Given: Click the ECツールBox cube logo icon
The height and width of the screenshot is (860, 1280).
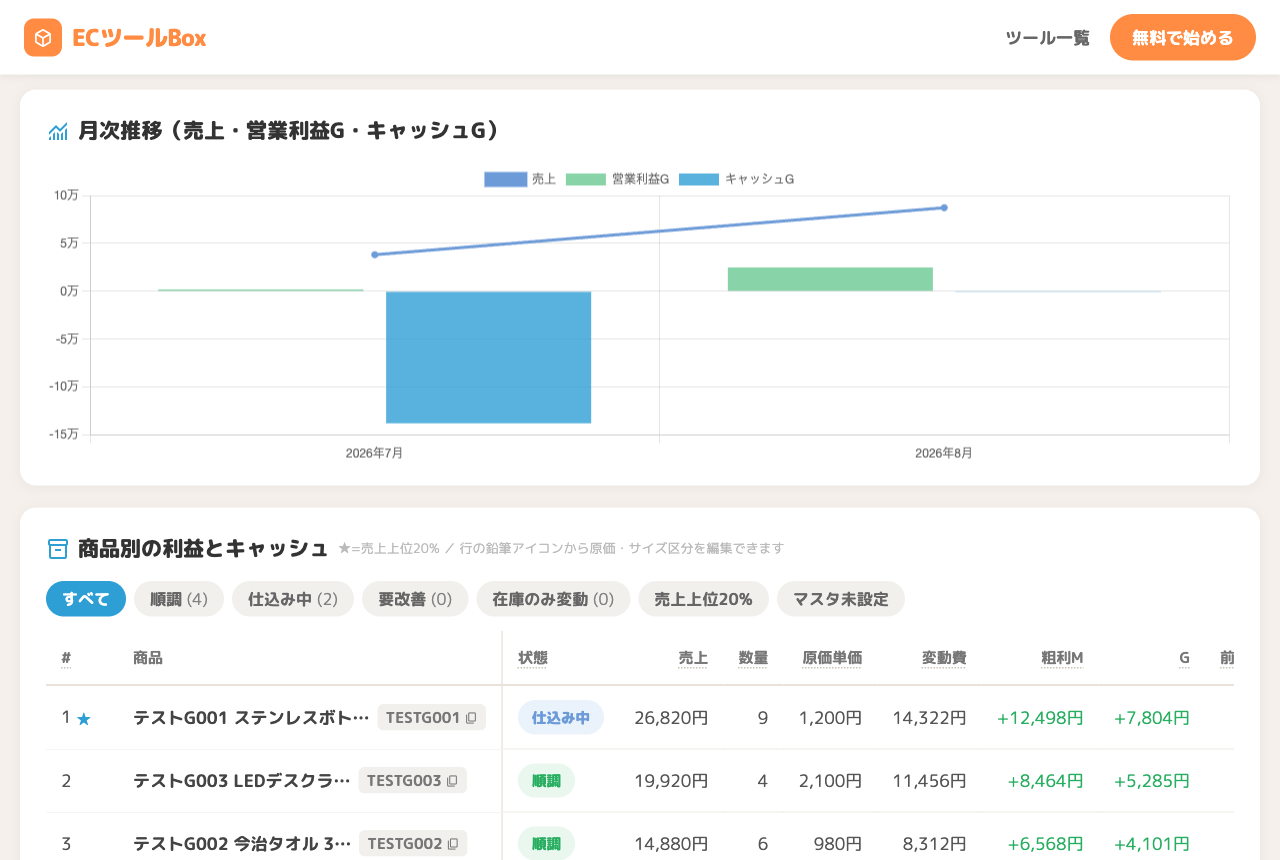Looking at the screenshot, I should pos(43,38).
